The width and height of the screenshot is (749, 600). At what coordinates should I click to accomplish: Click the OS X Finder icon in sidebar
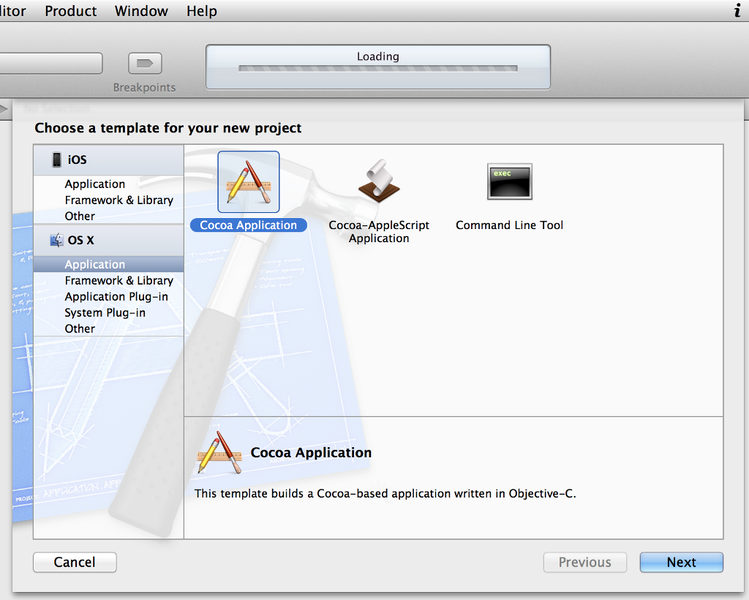tap(56, 240)
